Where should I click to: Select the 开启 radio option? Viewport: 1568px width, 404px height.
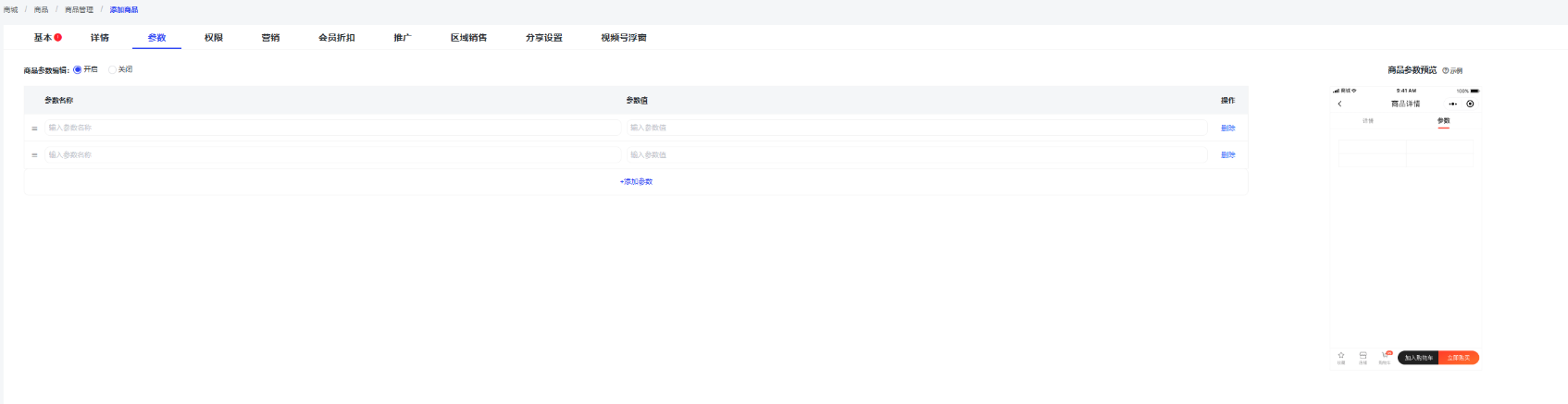(x=78, y=69)
